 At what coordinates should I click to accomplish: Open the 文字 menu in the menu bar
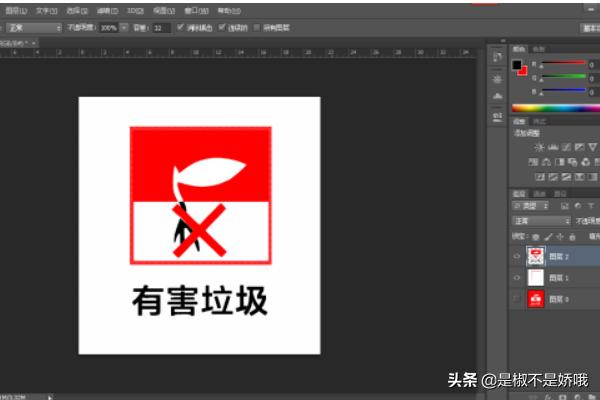[x=45, y=8]
